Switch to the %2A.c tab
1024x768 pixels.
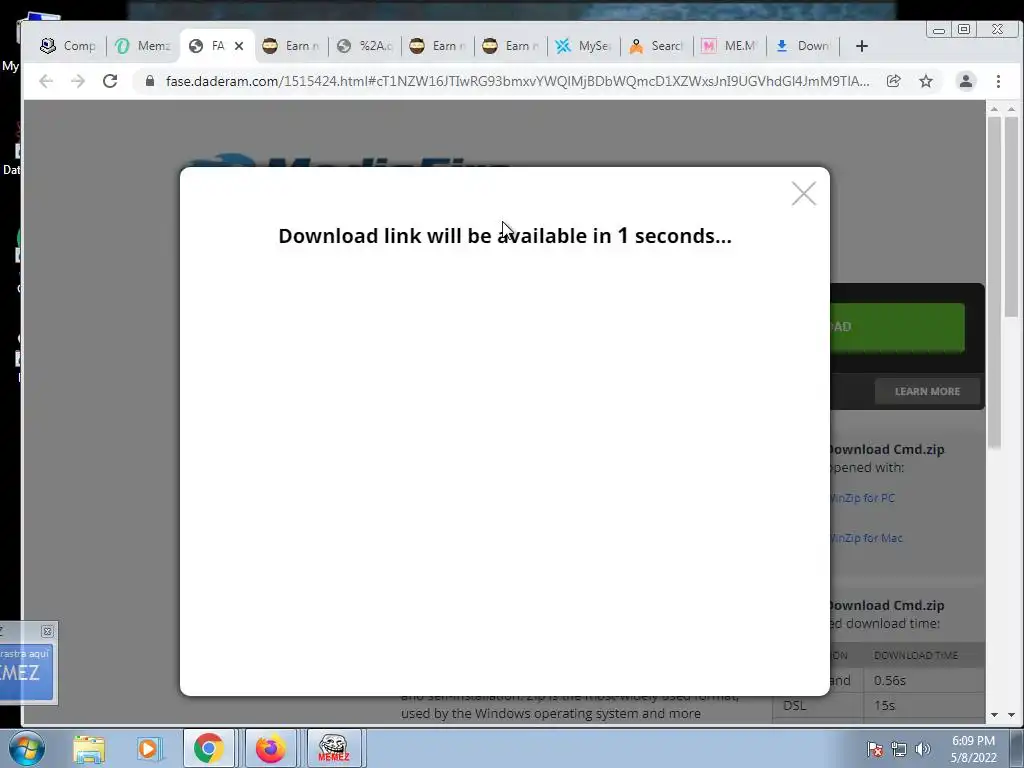click(x=364, y=46)
